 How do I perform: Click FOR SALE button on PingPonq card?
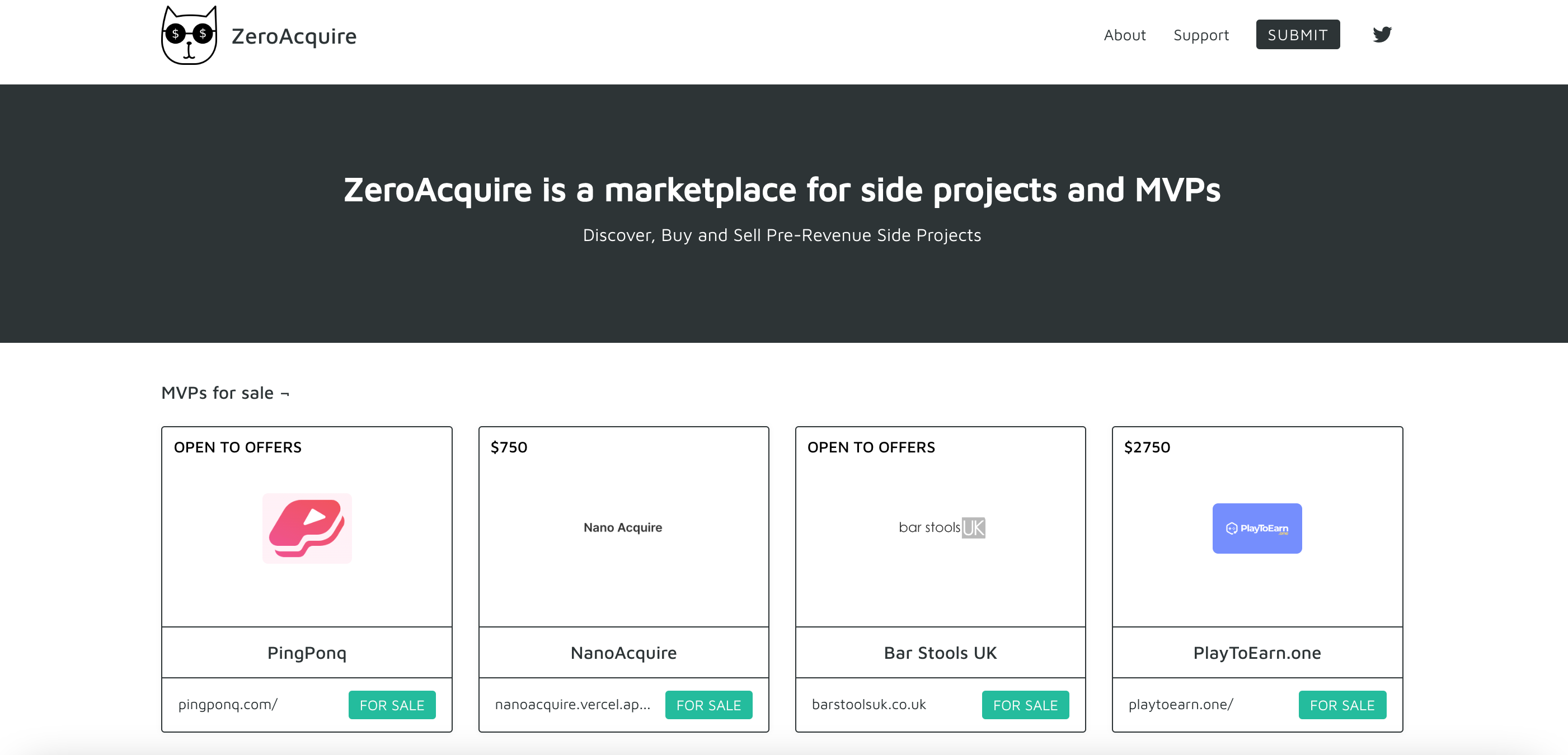[x=392, y=705]
